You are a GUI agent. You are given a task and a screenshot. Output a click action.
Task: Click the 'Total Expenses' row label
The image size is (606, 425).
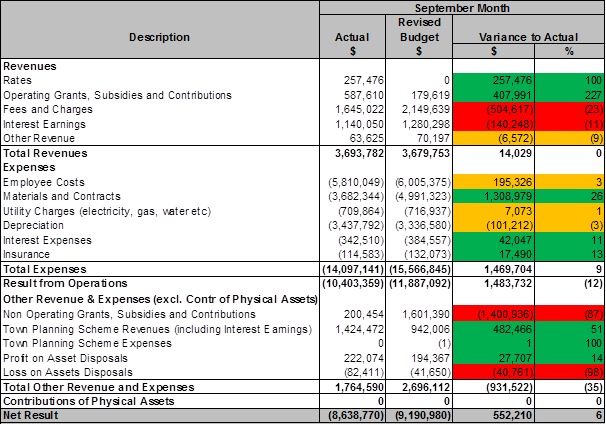46,270
